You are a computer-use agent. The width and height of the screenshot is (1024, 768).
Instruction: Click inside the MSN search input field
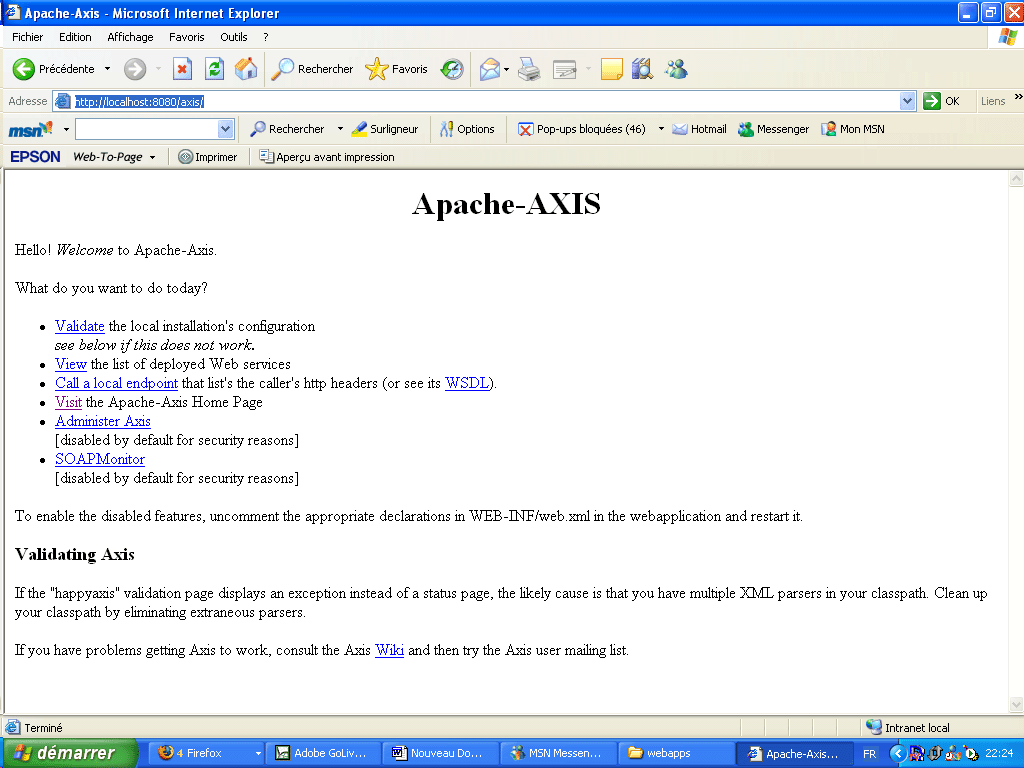[145, 129]
